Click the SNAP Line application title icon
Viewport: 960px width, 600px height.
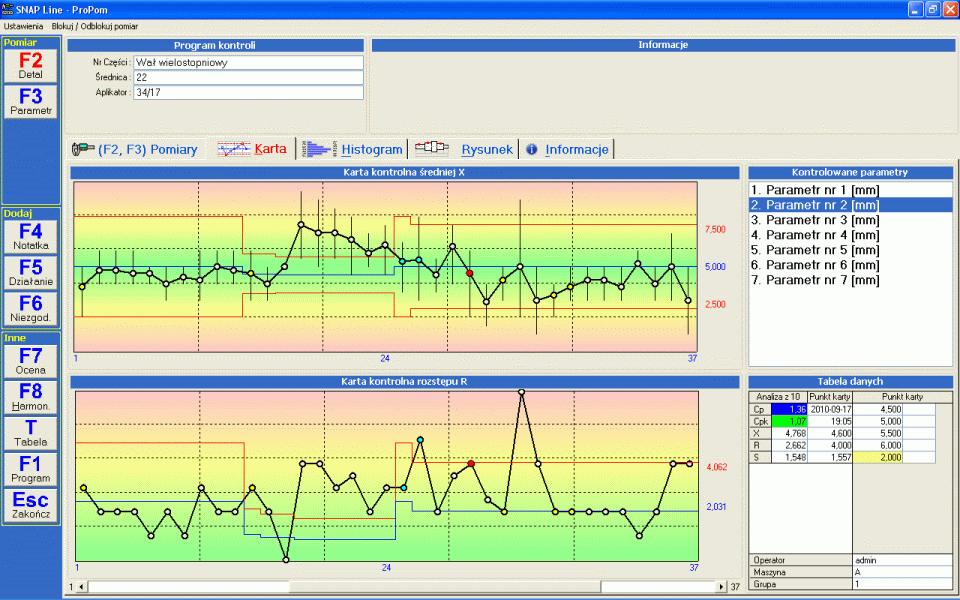(8, 10)
